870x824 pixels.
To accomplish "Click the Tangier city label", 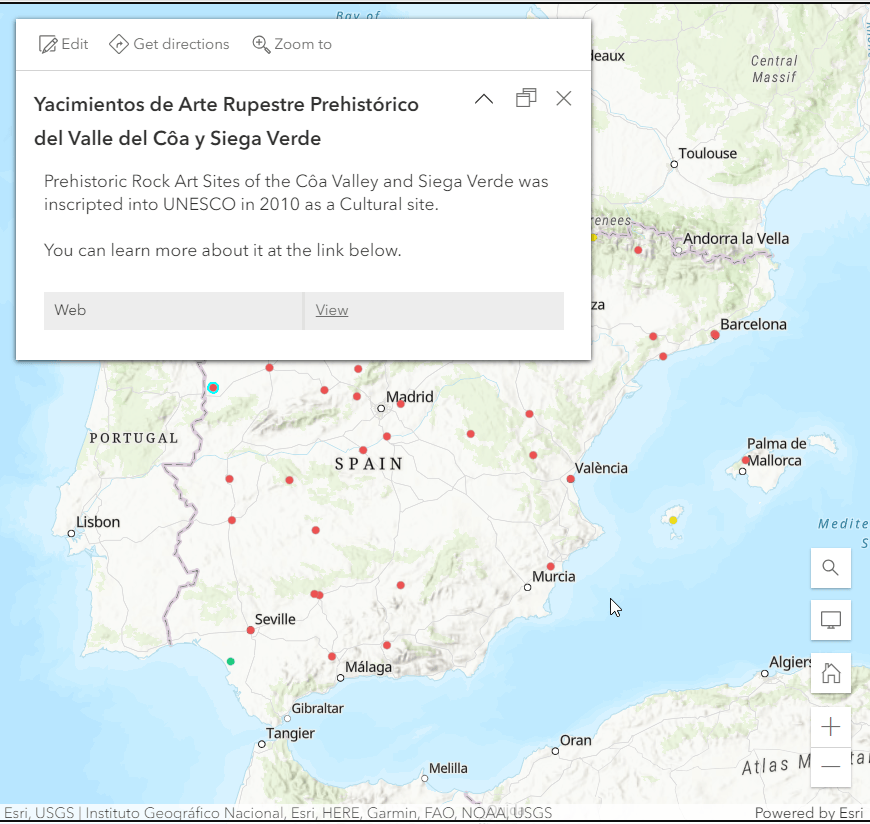I will coord(290,734).
